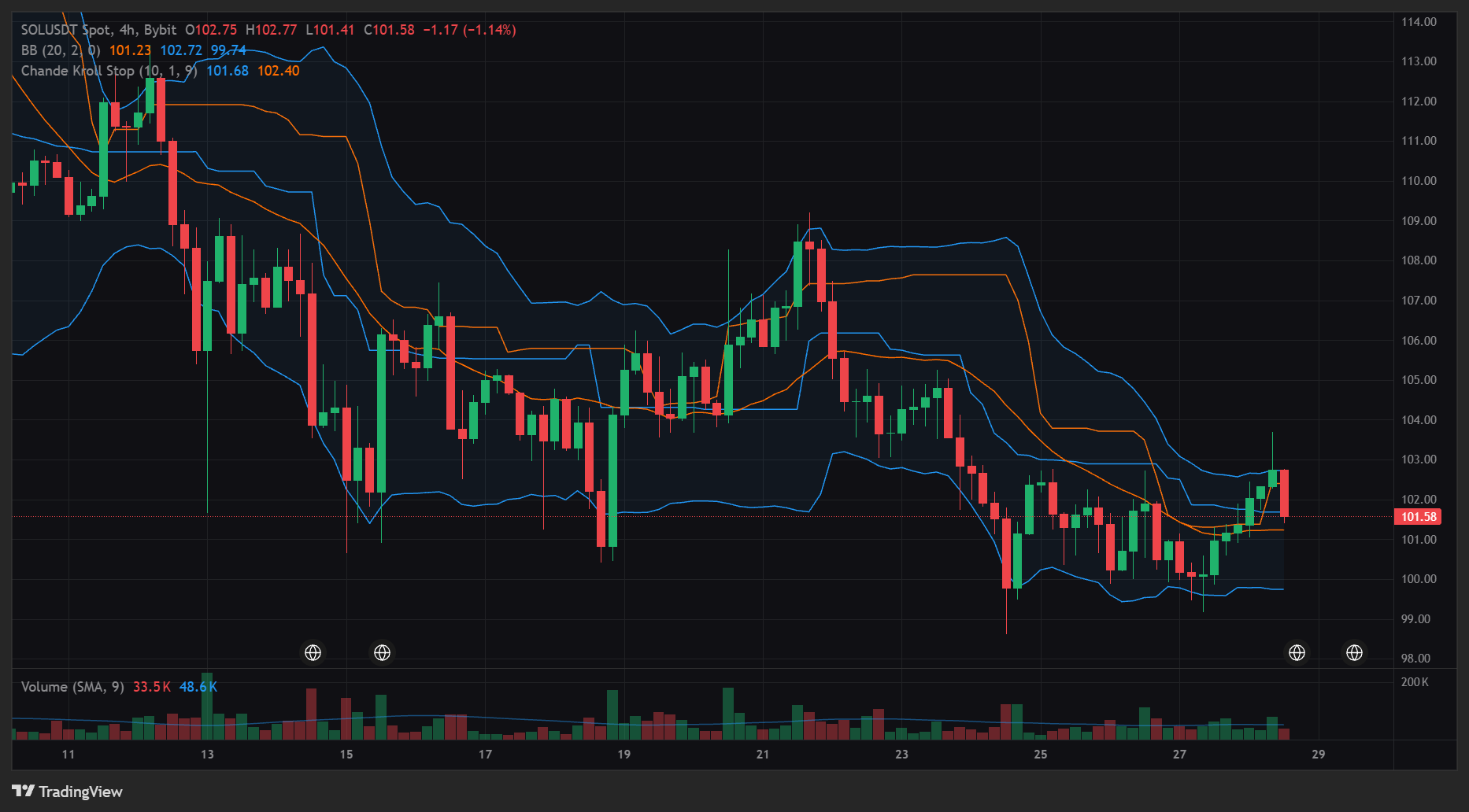Click the volume SMA value 48.6K
Image resolution: width=1469 pixels, height=812 pixels.
(x=198, y=687)
